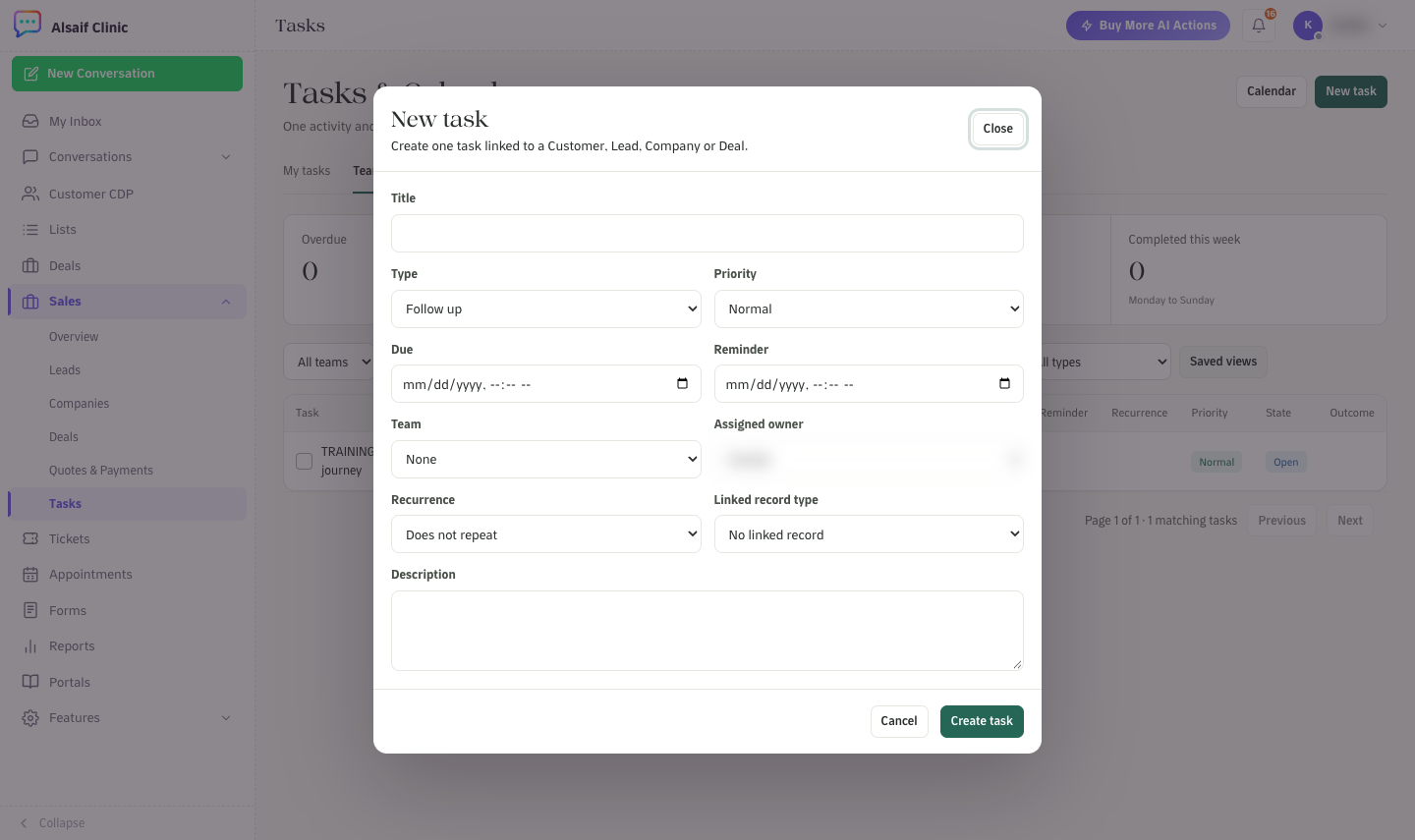
Task: Collapse the sidebar via Collapse link
Action: click(x=52, y=823)
